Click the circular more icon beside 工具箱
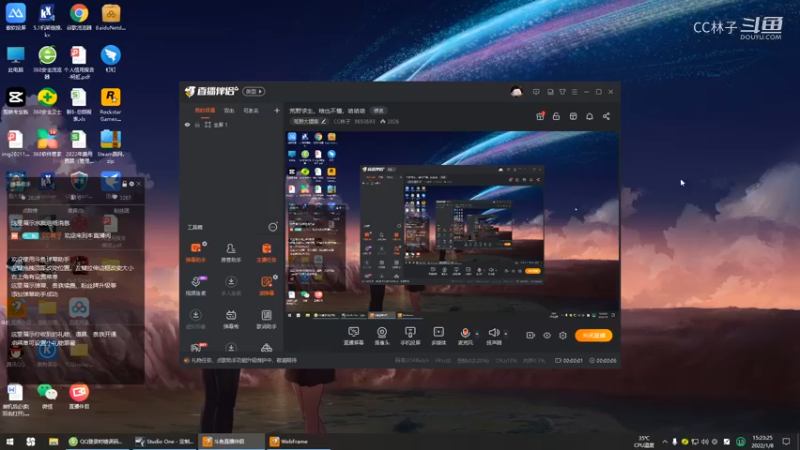The width and height of the screenshot is (800, 450). coord(273,227)
